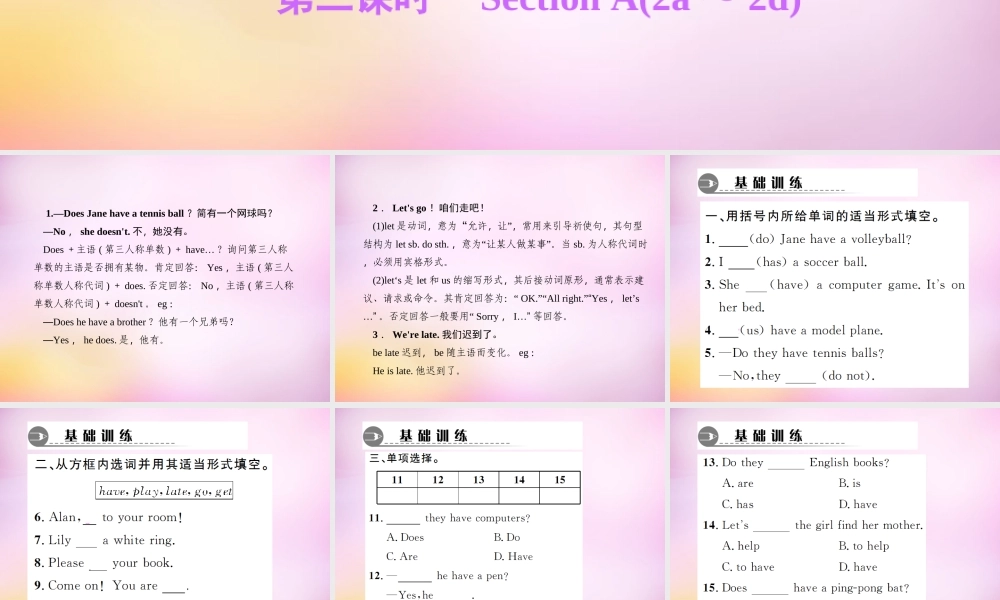Select the pencil badge icon on top-right slide
1000x600 pixels.
point(710,182)
